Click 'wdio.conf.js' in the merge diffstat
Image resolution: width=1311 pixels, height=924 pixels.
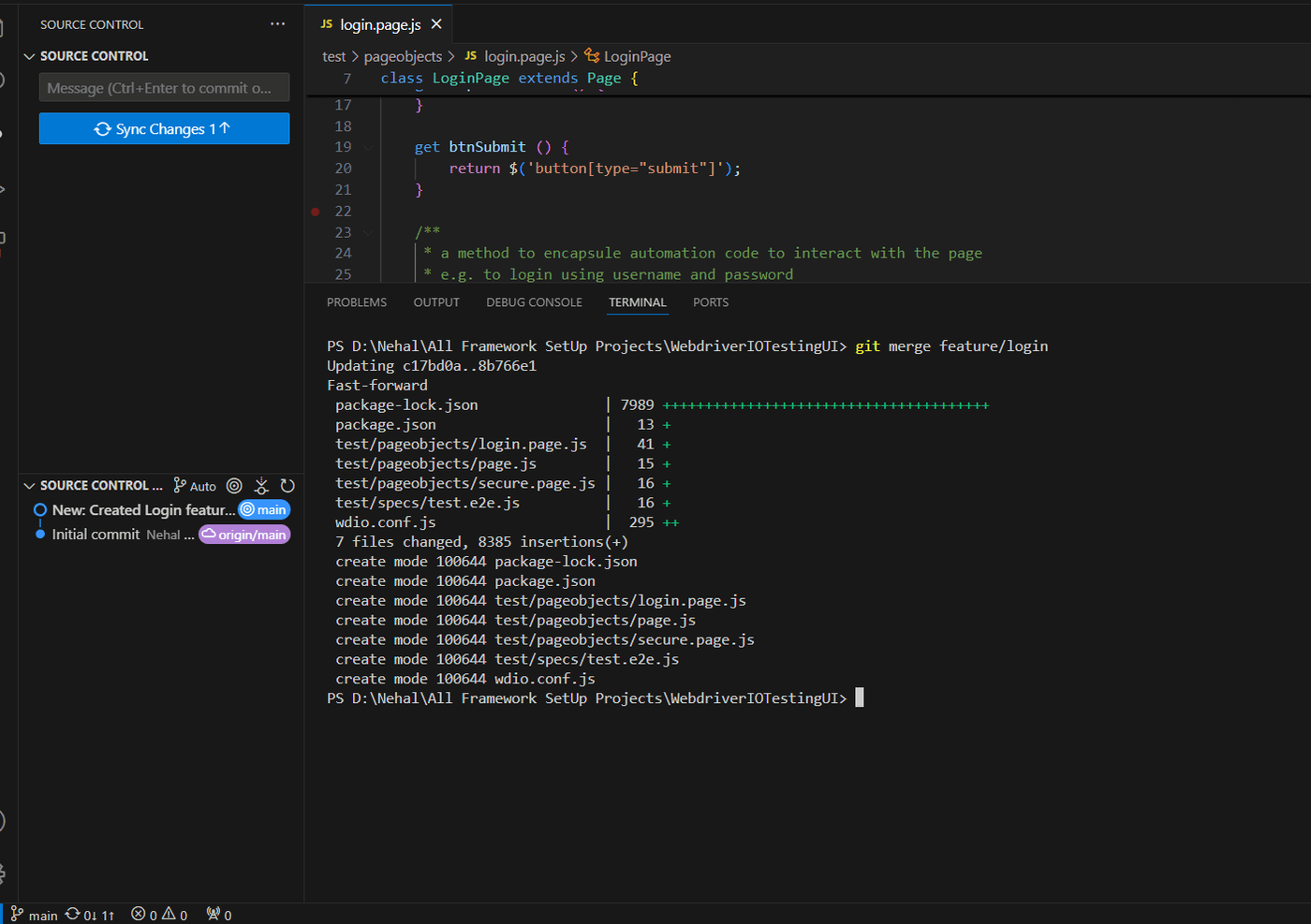(x=385, y=522)
